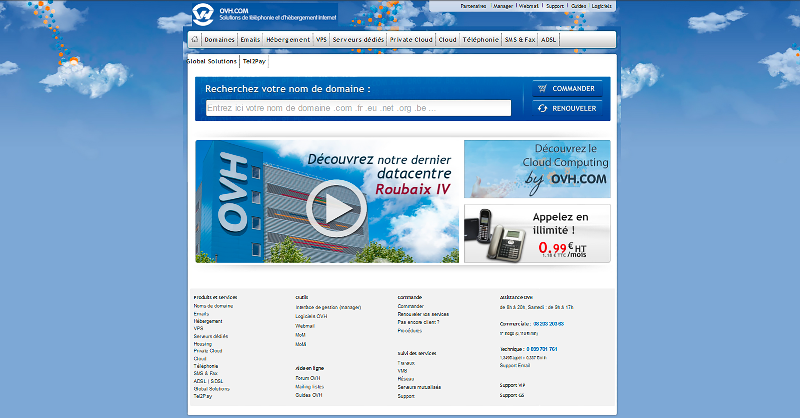This screenshot has height=418, width=800.
Task: Open Logiciels OVH footer link
Action: [311, 316]
